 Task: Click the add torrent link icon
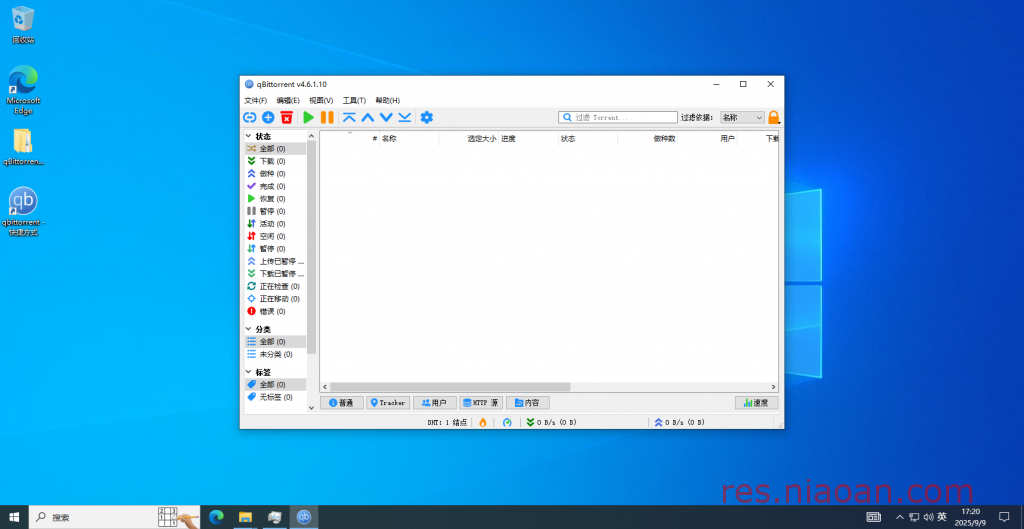249,118
